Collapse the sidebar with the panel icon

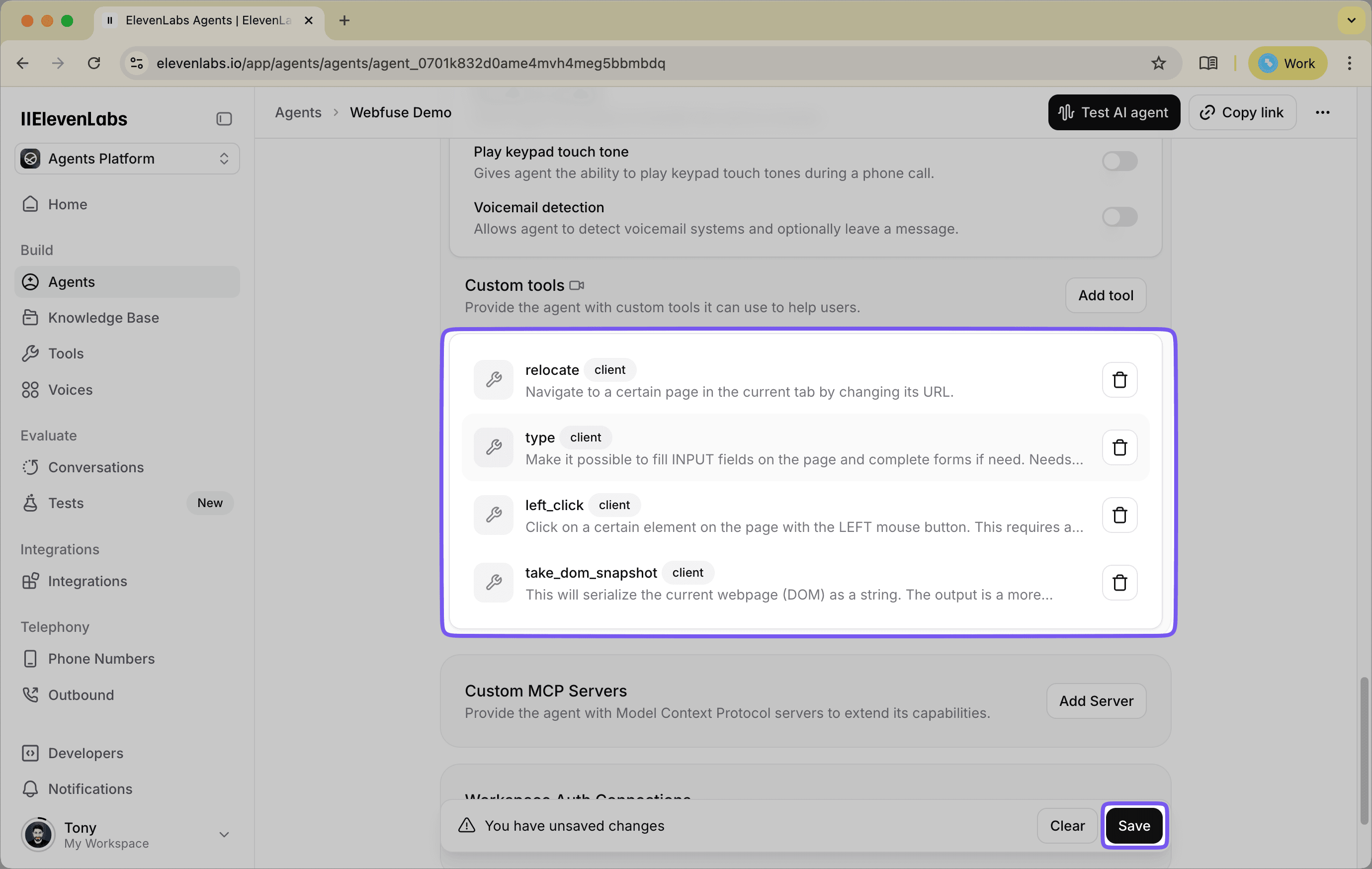[x=224, y=118]
